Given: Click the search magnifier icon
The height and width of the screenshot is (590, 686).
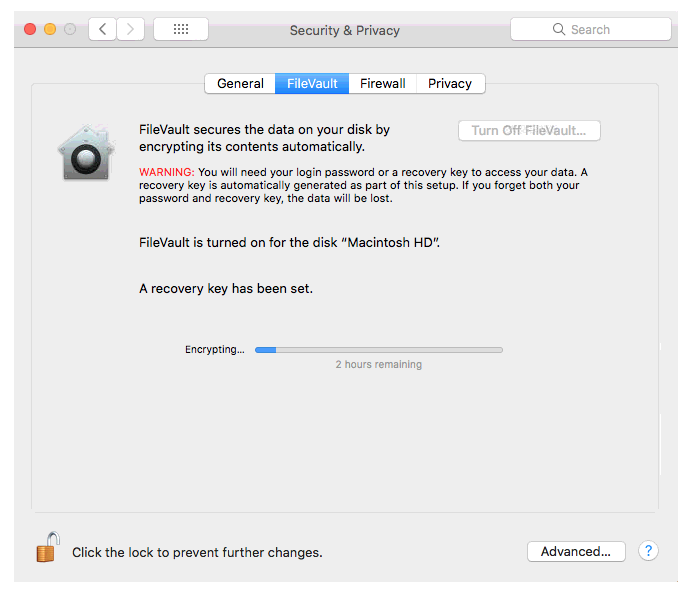Looking at the screenshot, I should [559, 29].
